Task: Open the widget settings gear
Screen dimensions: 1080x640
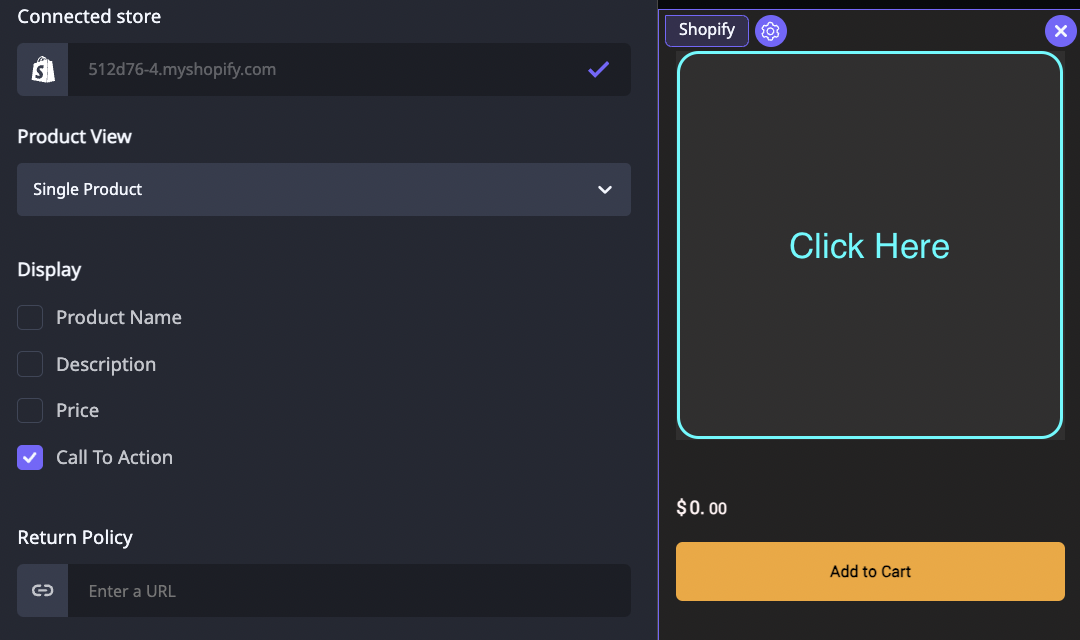Action: coord(771,31)
